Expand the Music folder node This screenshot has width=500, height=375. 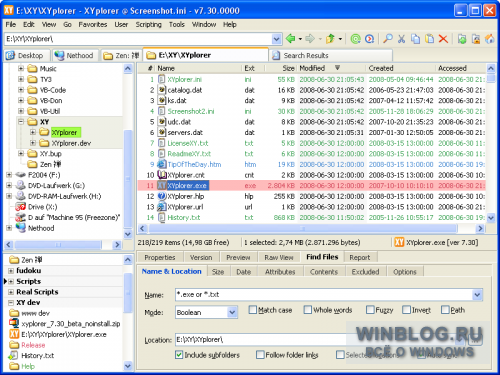point(21,69)
